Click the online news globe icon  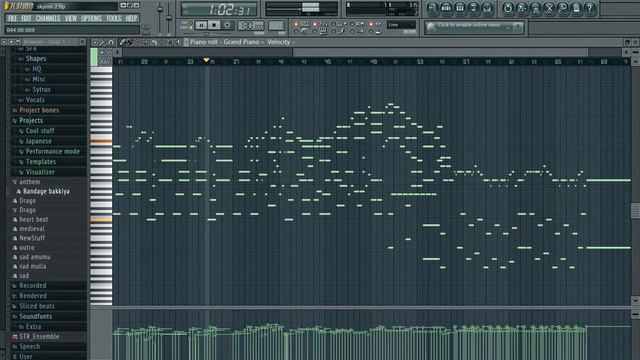[x=431, y=27]
